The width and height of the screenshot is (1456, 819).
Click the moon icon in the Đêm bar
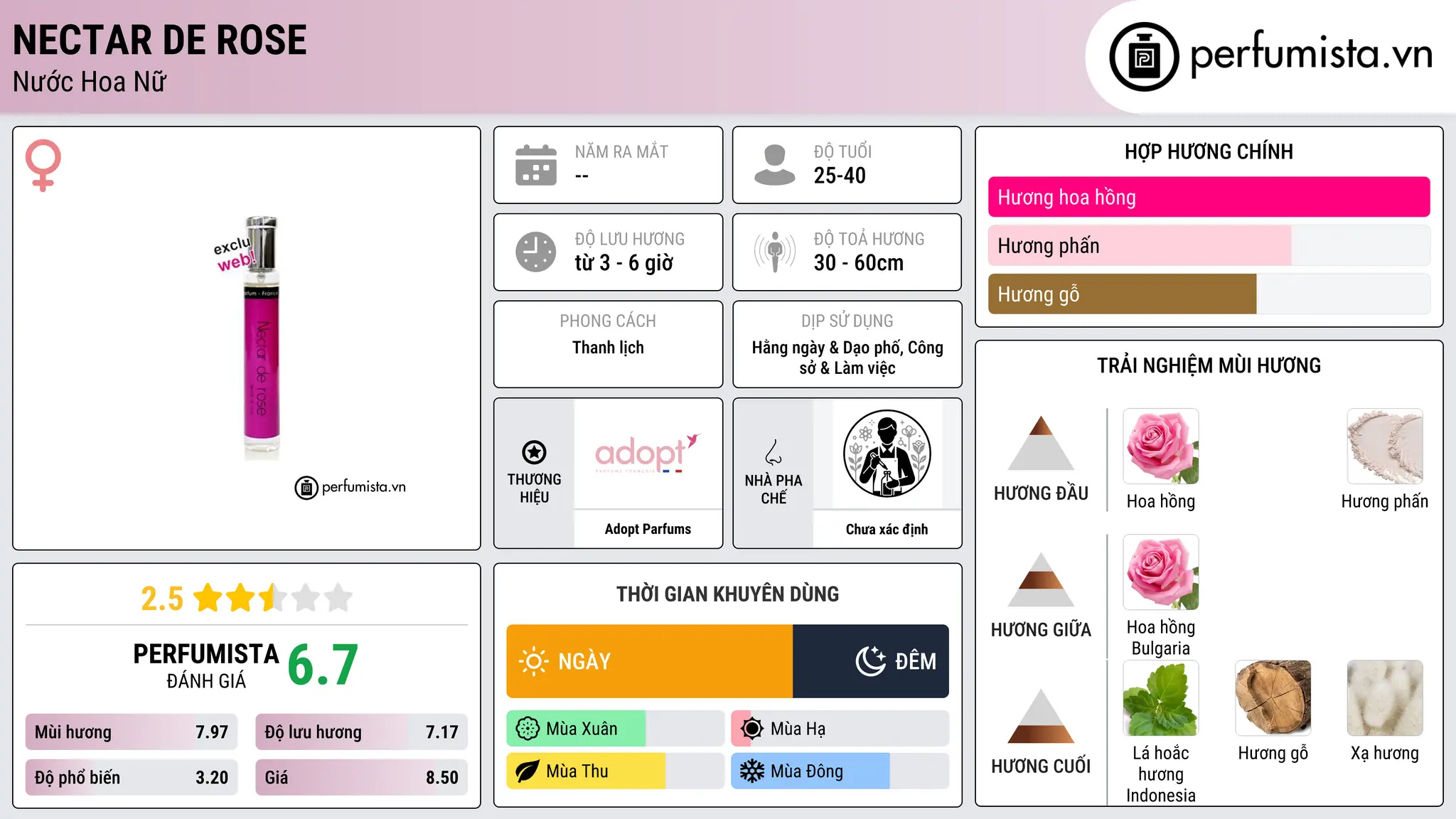tap(870, 661)
